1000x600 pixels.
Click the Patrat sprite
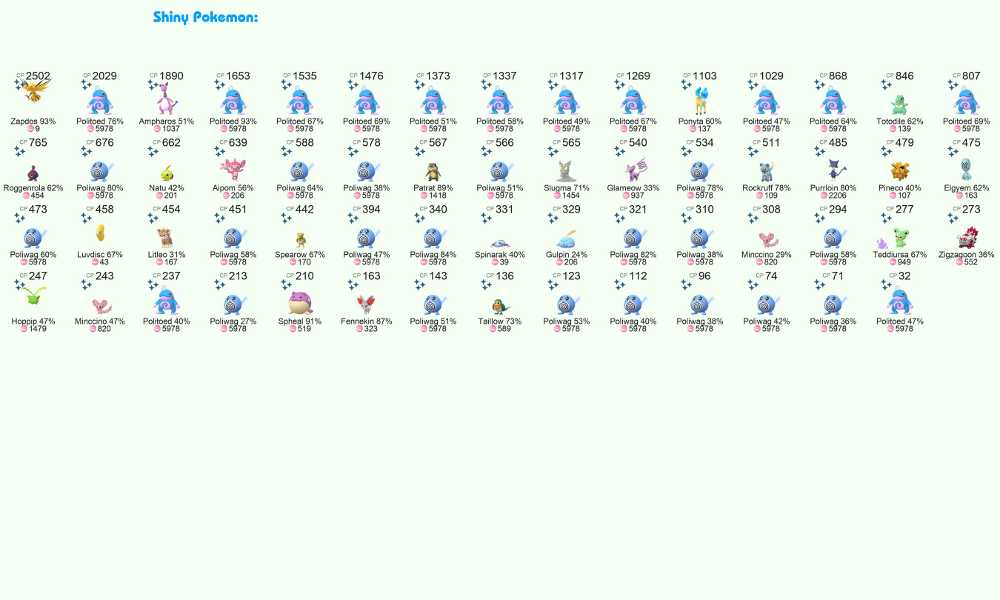click(434, 172)
